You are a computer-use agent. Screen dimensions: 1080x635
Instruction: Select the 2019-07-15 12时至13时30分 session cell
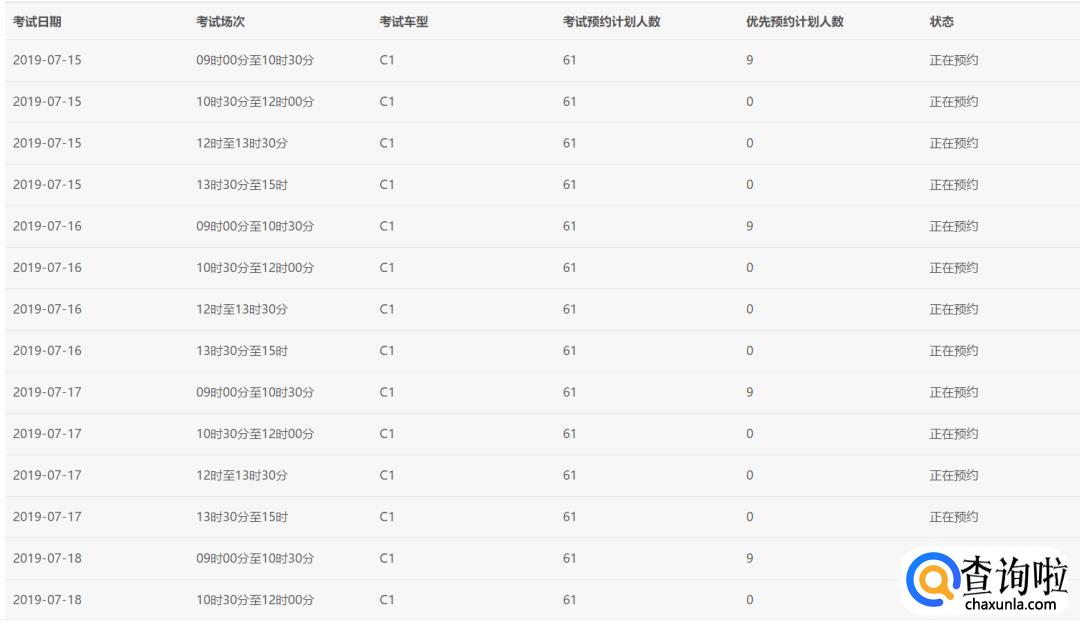tap(242, 143)
